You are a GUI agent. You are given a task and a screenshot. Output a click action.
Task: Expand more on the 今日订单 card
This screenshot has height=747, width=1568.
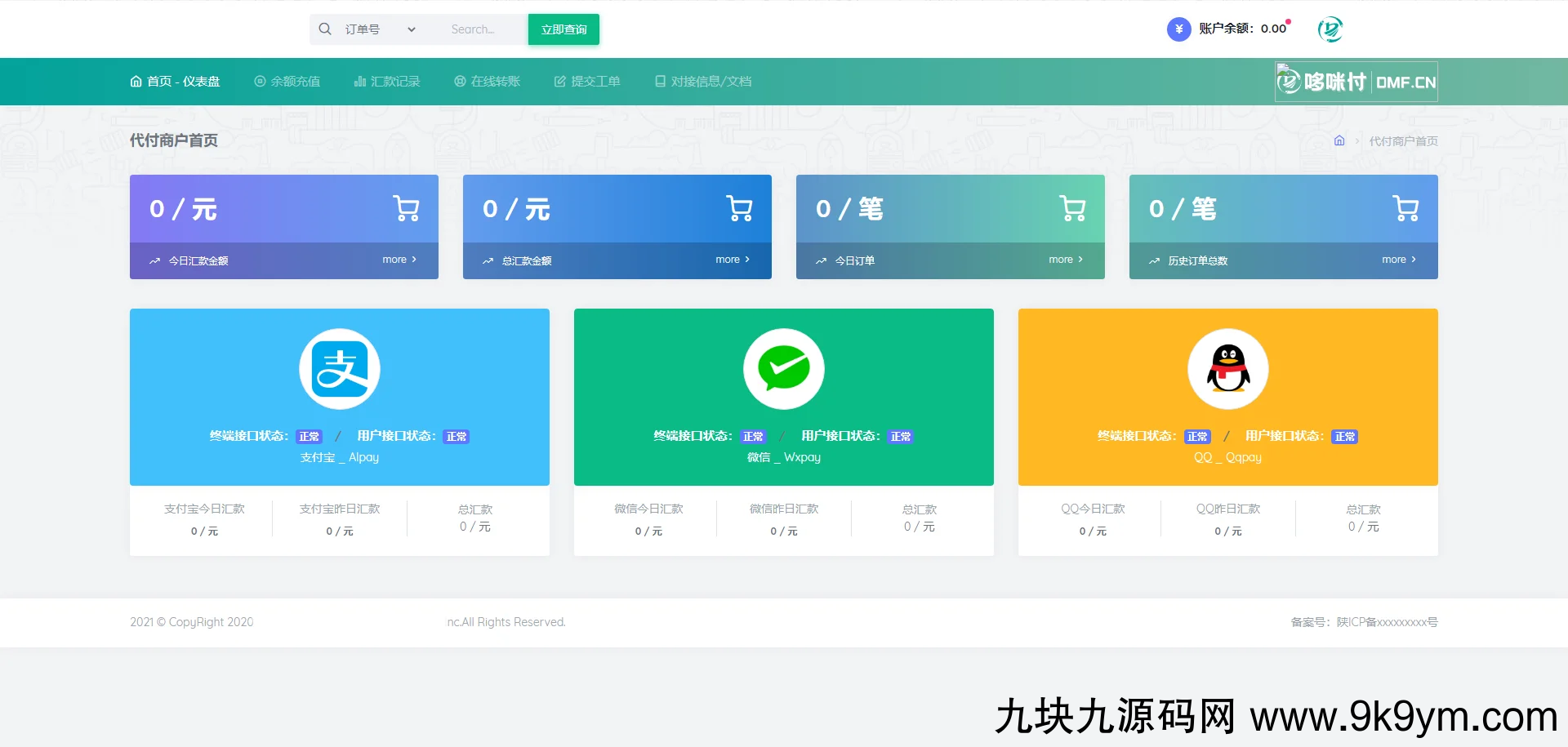tap(1066, 260)
